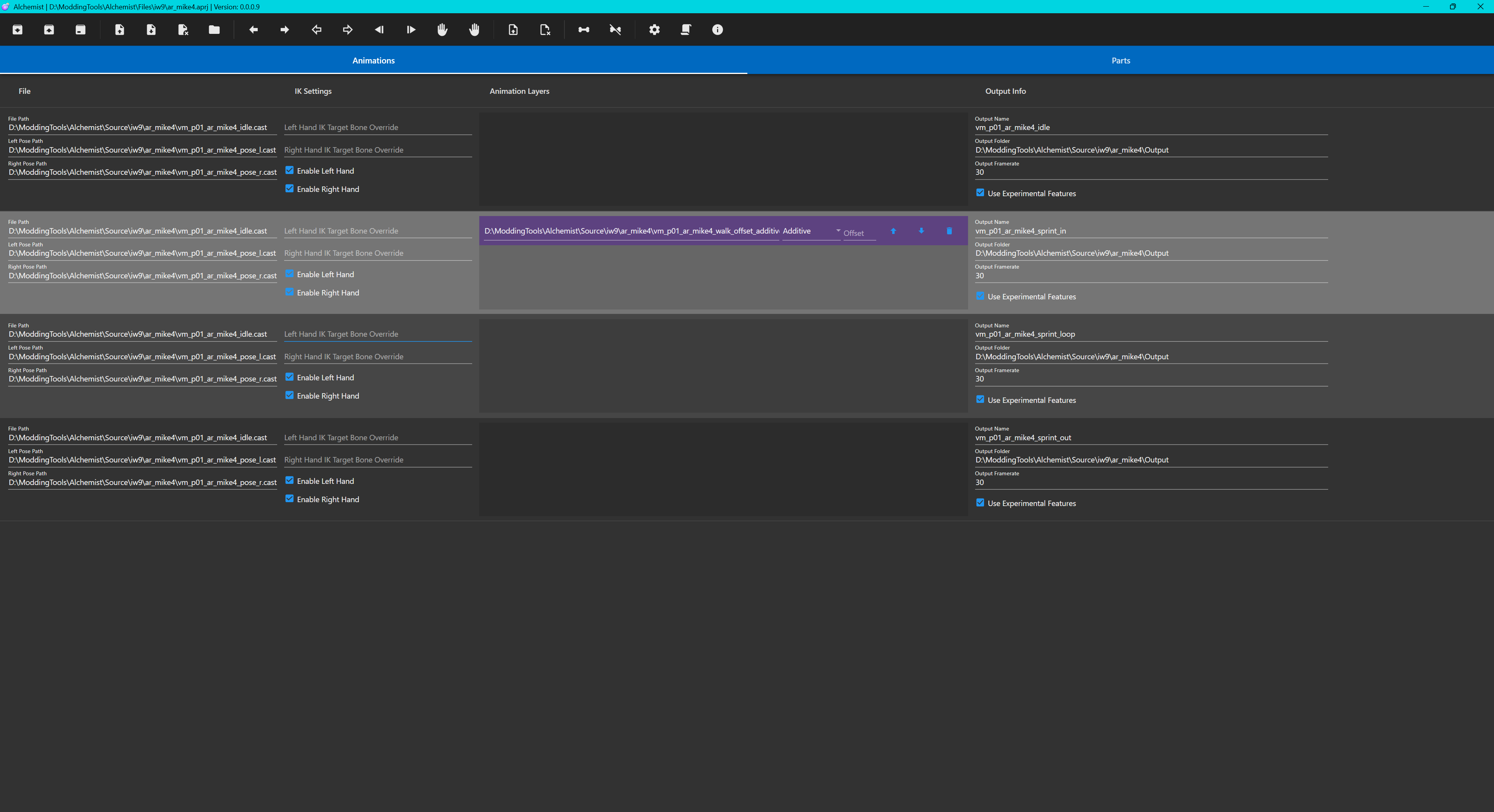This screenshot has width=1494, height=812.
Task: Uncheck Enable Left Hand for vm_p01_ar_mike4_idle
Action: tap(289, 170)
